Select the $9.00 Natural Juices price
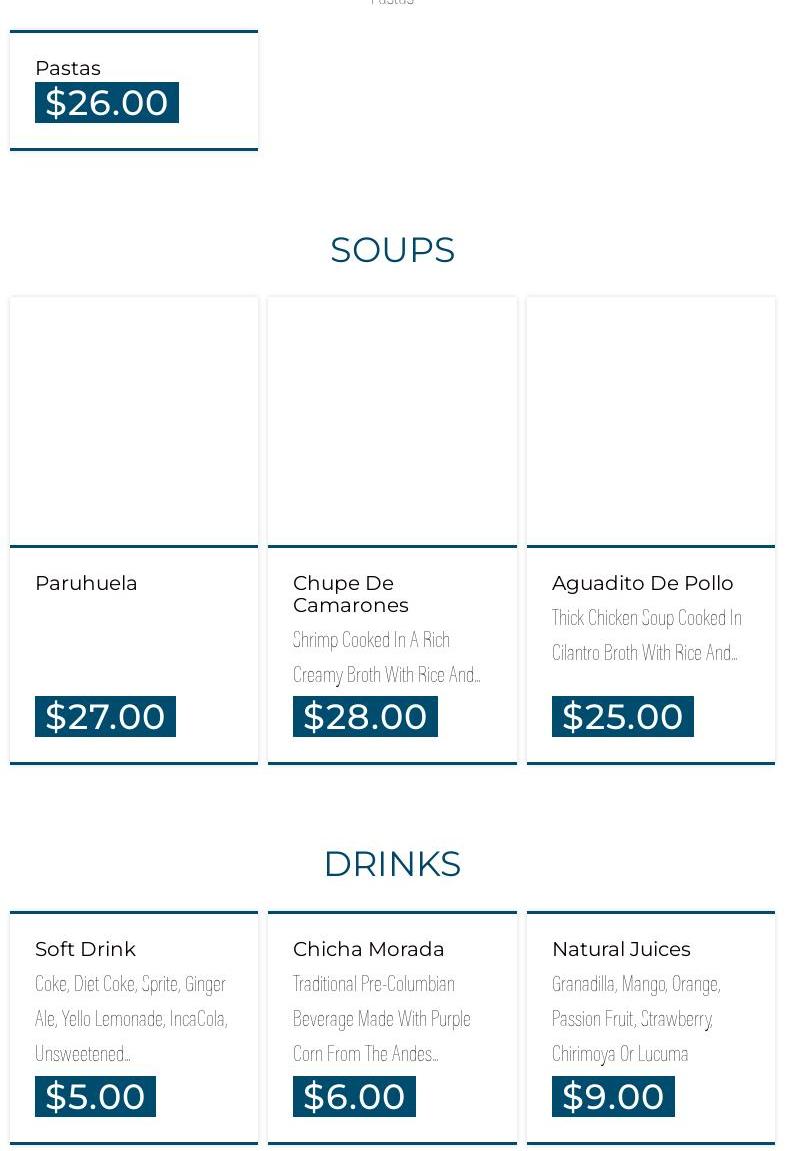Image resolution: width=785 pixels, height=1151 pixels. point(613,1096)
